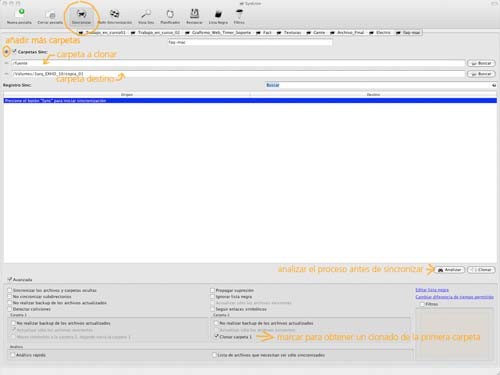Open the Multi-Sincronización tool

(x=115, y=16)
